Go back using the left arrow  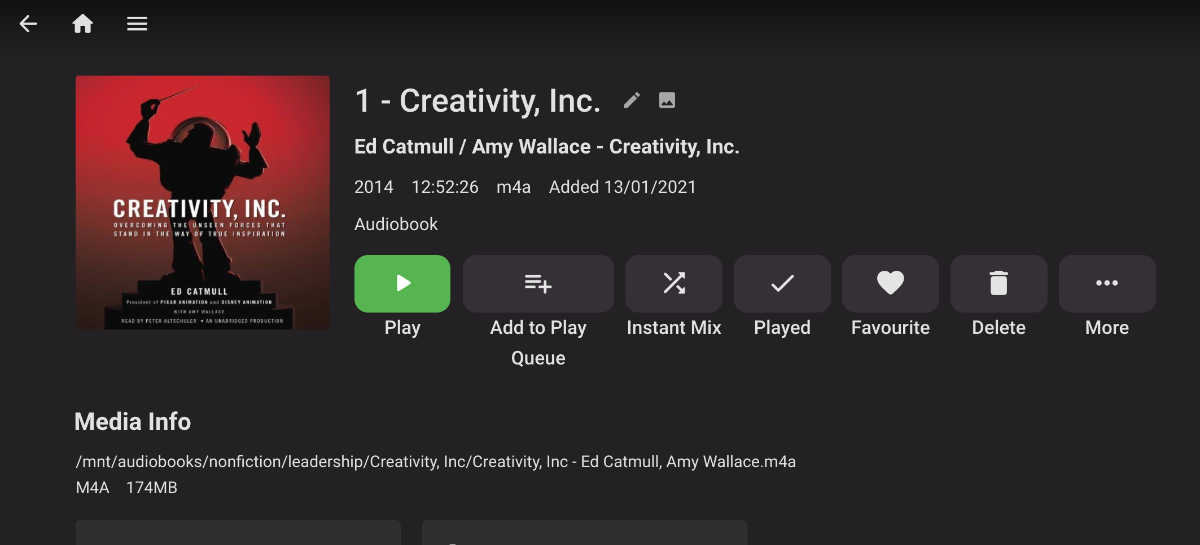(28, 24)
